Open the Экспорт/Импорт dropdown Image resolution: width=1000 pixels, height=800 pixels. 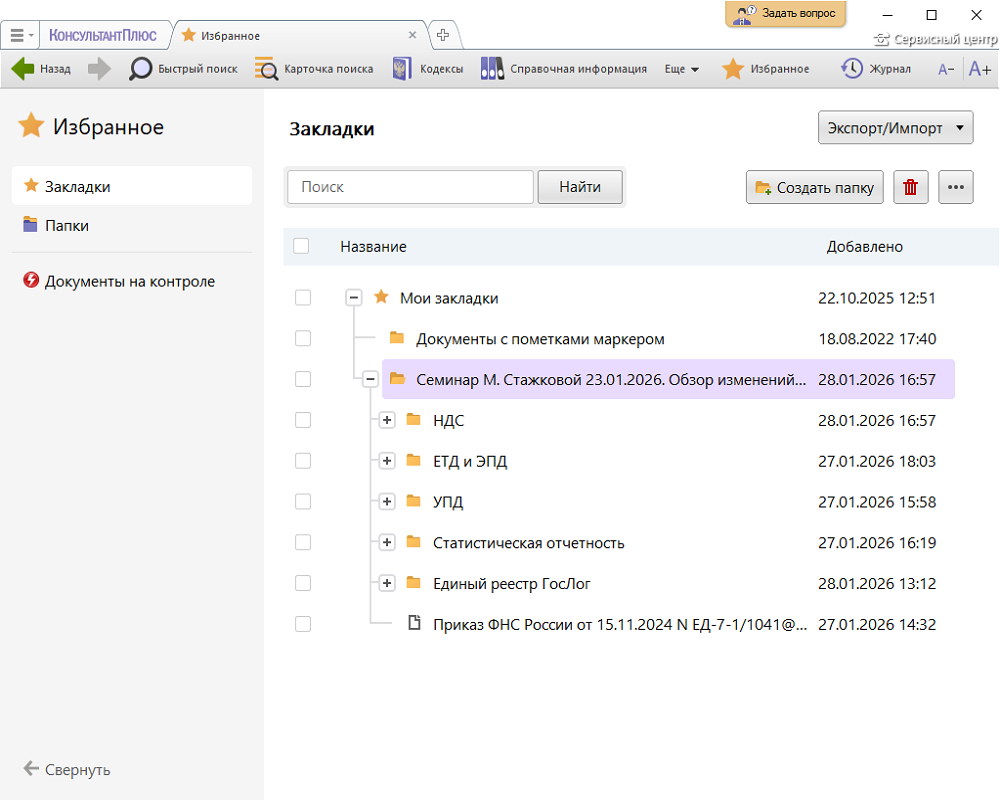coord(896,128)
